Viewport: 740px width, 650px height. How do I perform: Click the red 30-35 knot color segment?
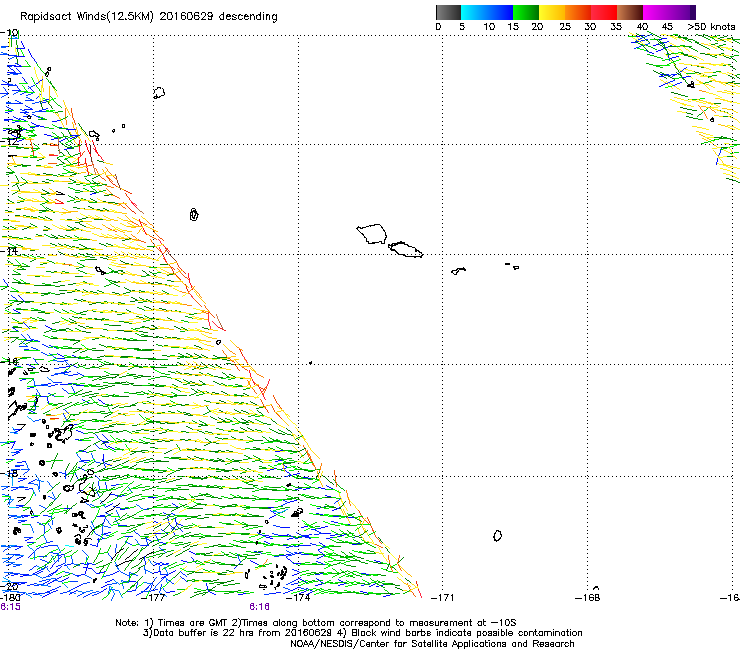604,12
